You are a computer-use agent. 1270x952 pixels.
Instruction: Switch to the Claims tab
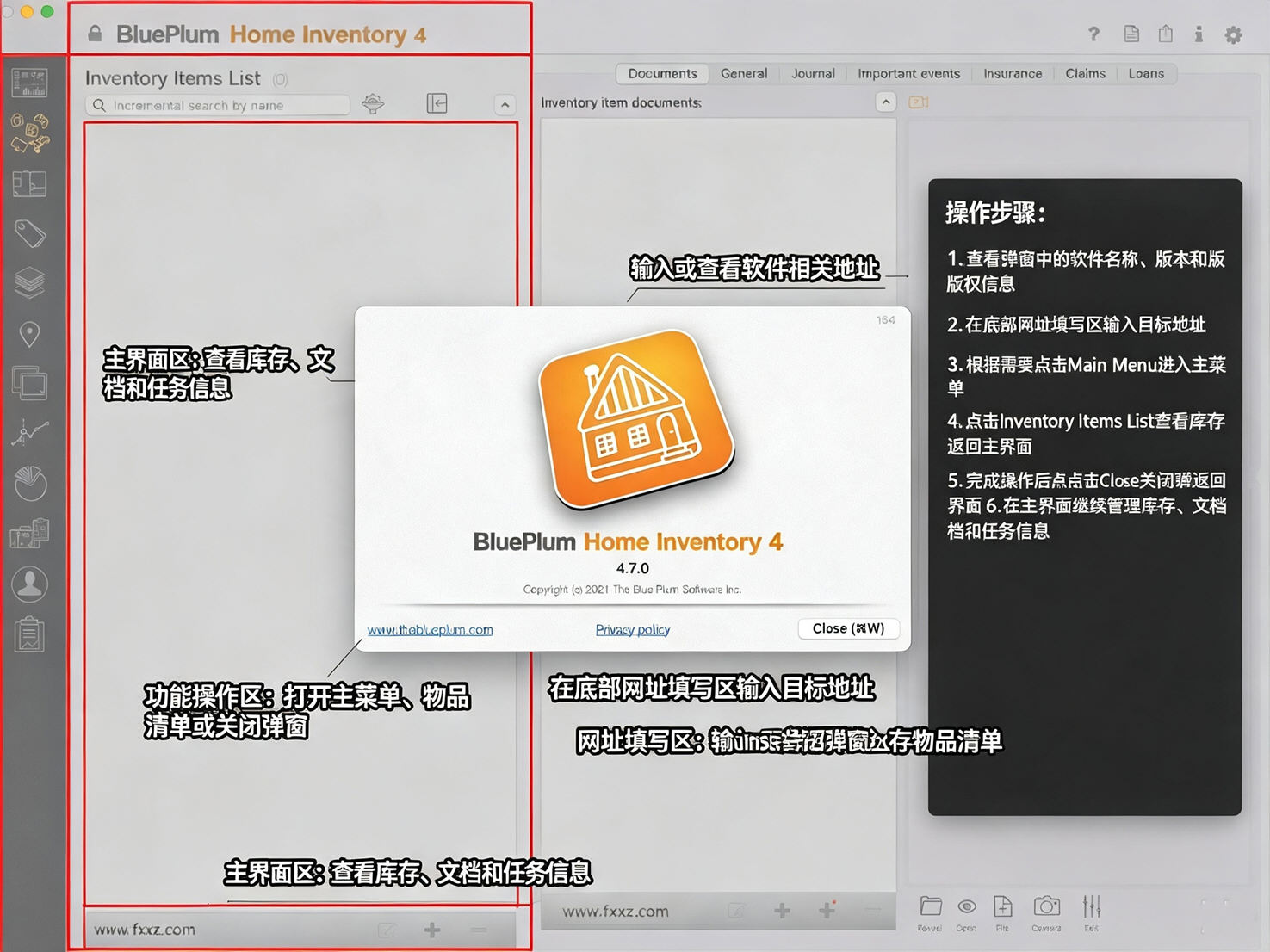pyautogui.click(x=1085, y=74)
